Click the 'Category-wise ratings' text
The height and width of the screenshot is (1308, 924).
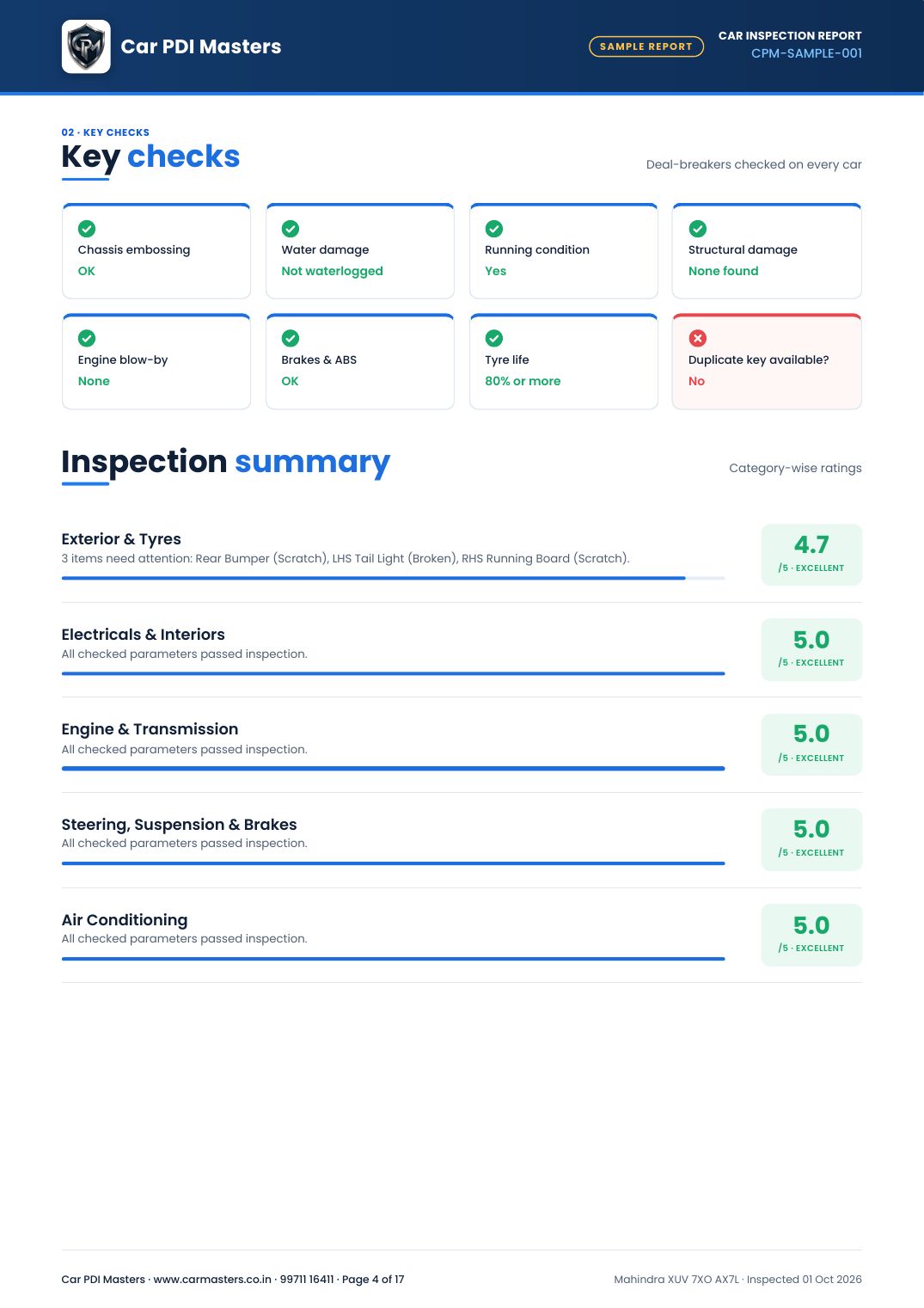[795, 468]
